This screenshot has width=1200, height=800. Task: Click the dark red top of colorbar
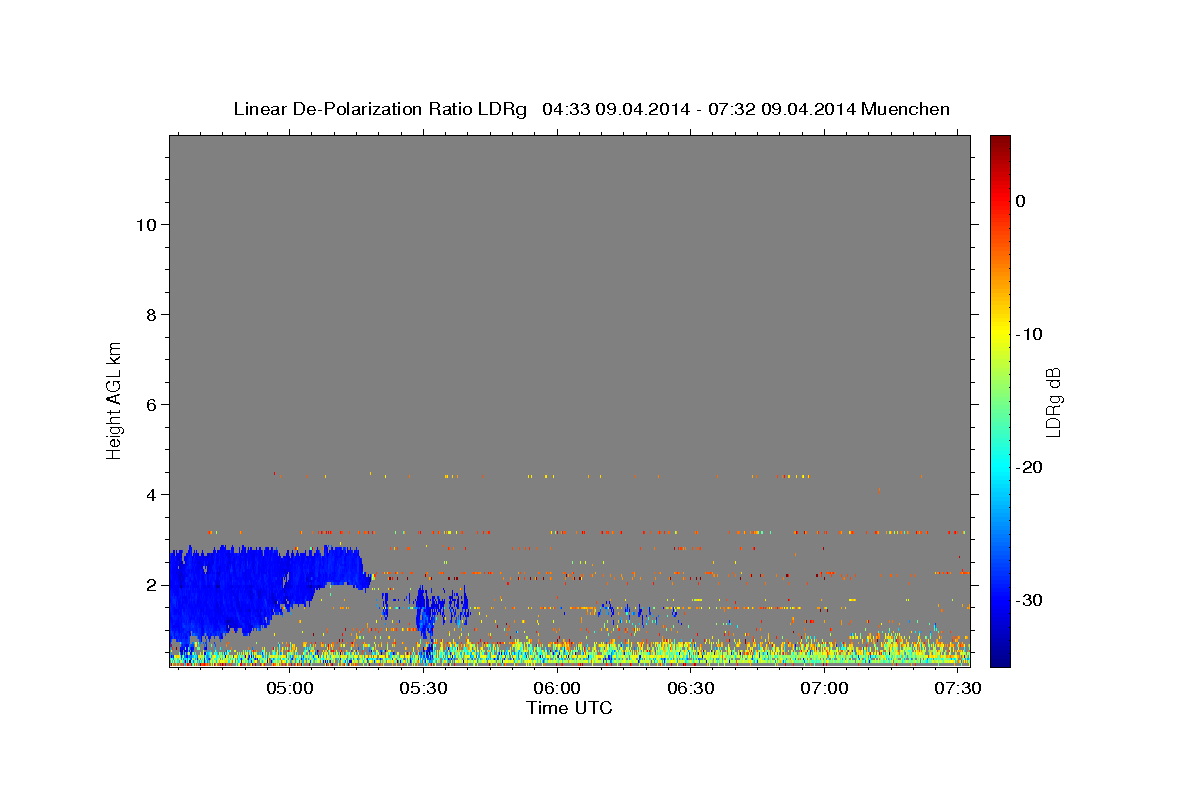pyautogui.click(x=1000, y=142)
